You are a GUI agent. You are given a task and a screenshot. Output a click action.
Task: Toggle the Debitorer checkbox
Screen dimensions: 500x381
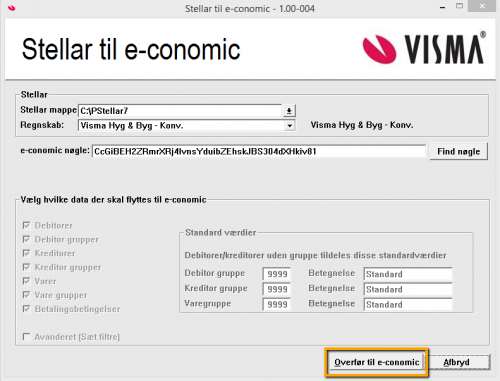26,226
